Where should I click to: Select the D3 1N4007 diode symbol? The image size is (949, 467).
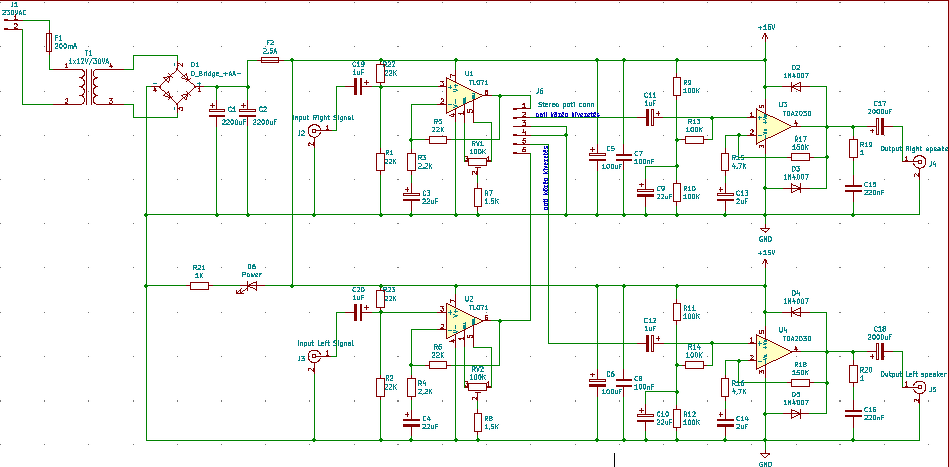pyautogui.click(x=796, y=188)
